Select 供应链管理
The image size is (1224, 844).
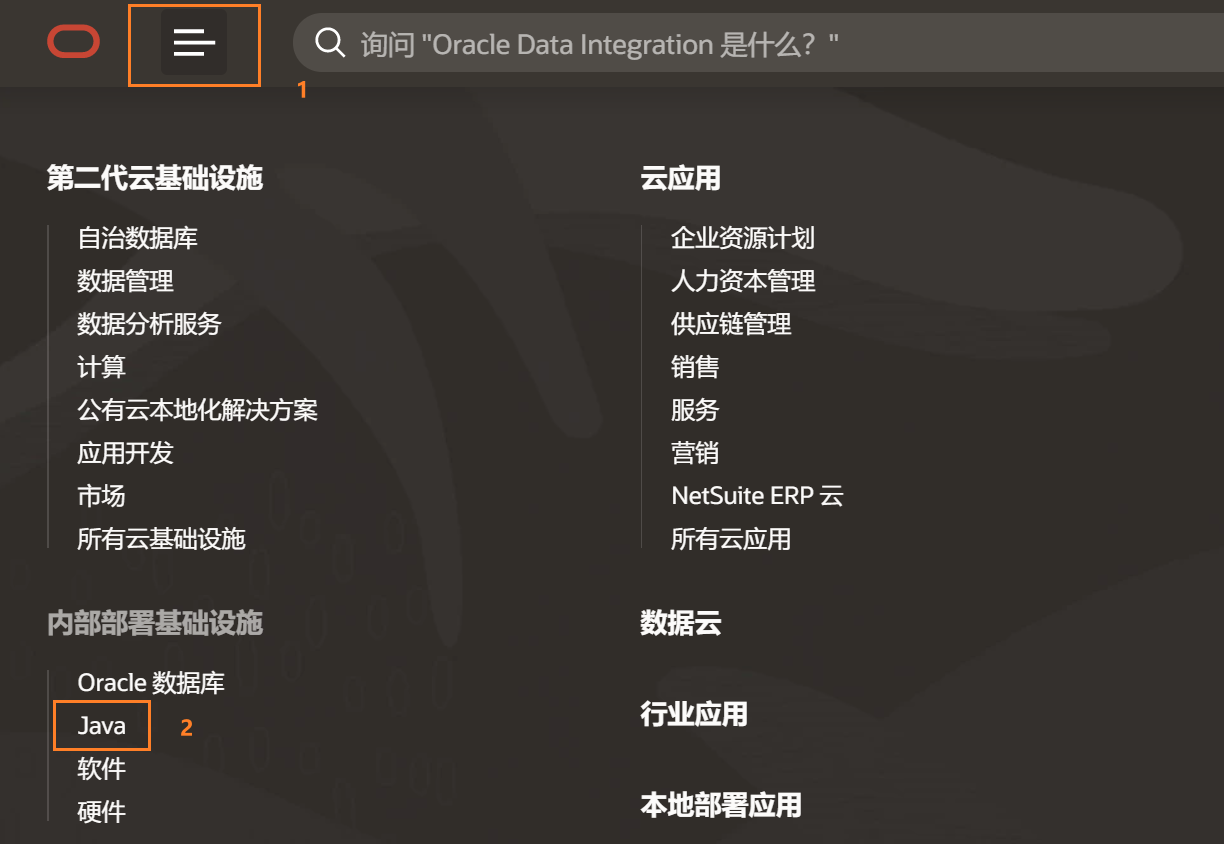tap(731, 324)
